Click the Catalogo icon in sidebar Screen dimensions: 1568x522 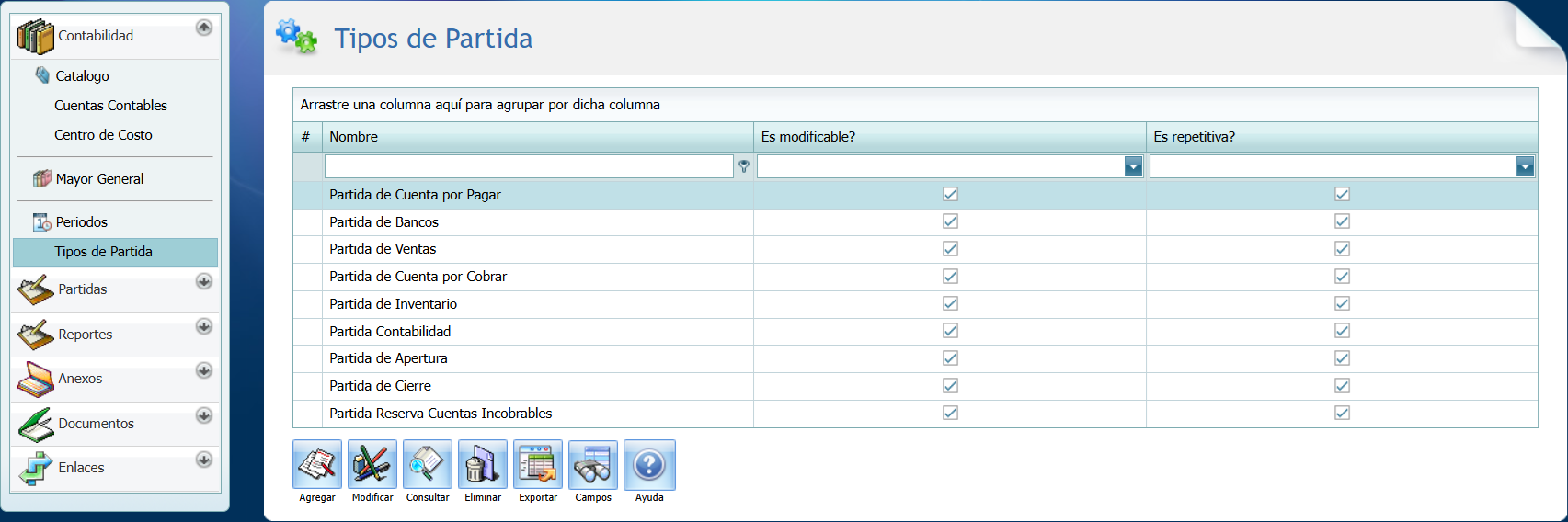click(x=42, y=75)
